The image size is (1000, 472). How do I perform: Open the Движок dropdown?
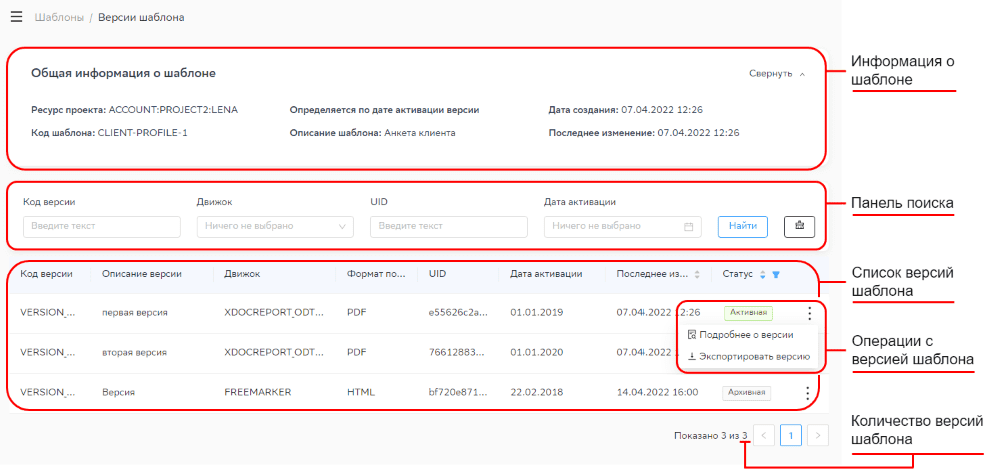pyautogui.click(x=274, y=227)
